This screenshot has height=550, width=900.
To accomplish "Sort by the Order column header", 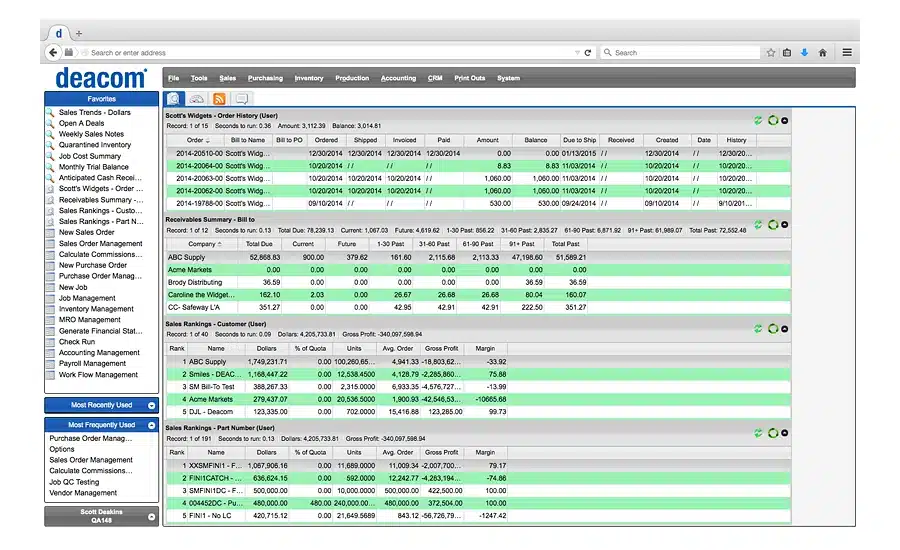I will click(x=195, y=140).
